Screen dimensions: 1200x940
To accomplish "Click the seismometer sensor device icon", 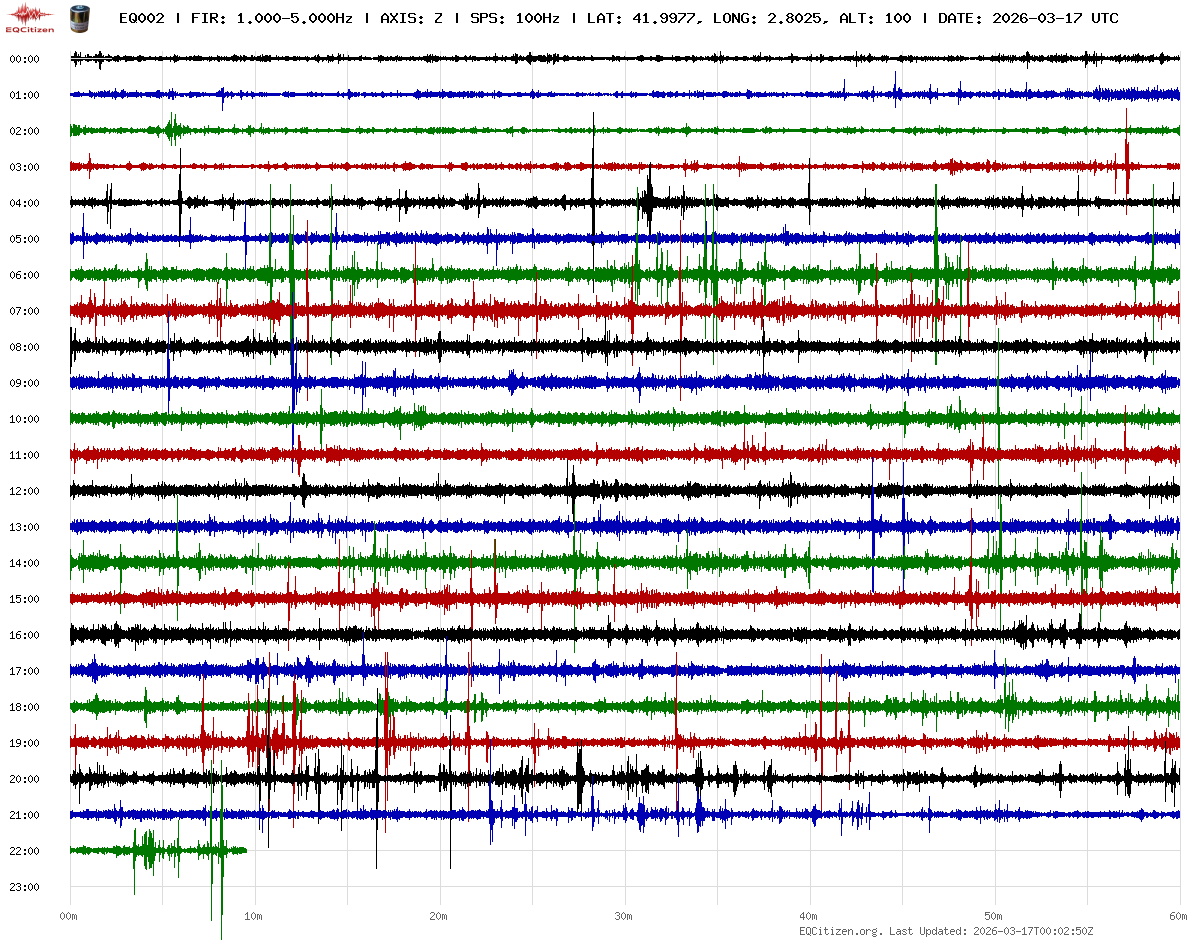I will pyautogui.click(x=78, y=18).
